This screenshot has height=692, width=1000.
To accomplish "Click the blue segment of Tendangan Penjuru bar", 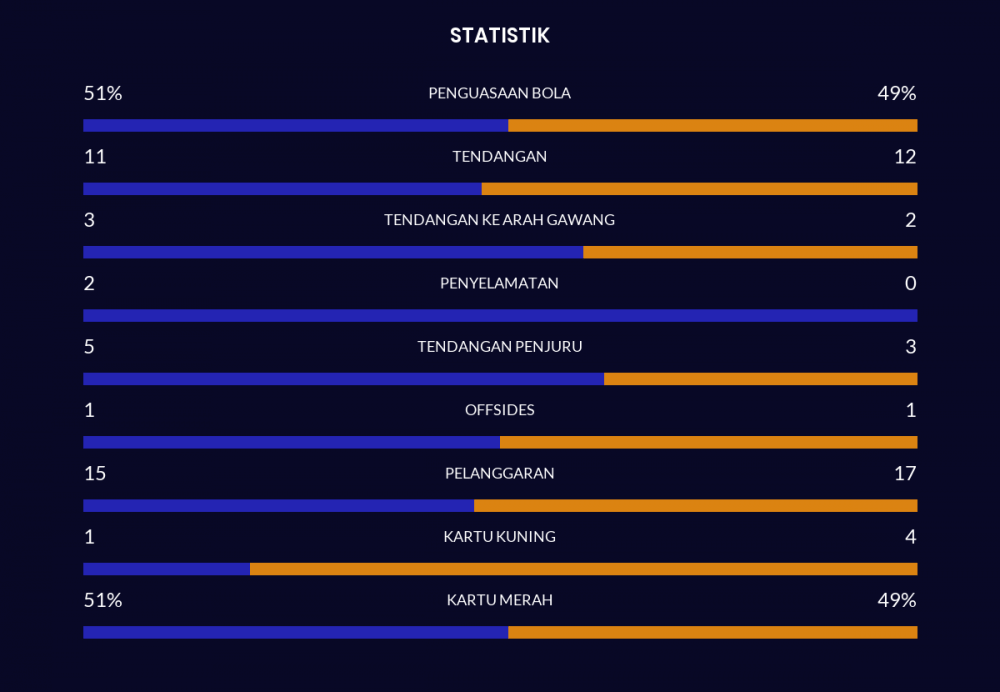I will [x=343, y=379].
